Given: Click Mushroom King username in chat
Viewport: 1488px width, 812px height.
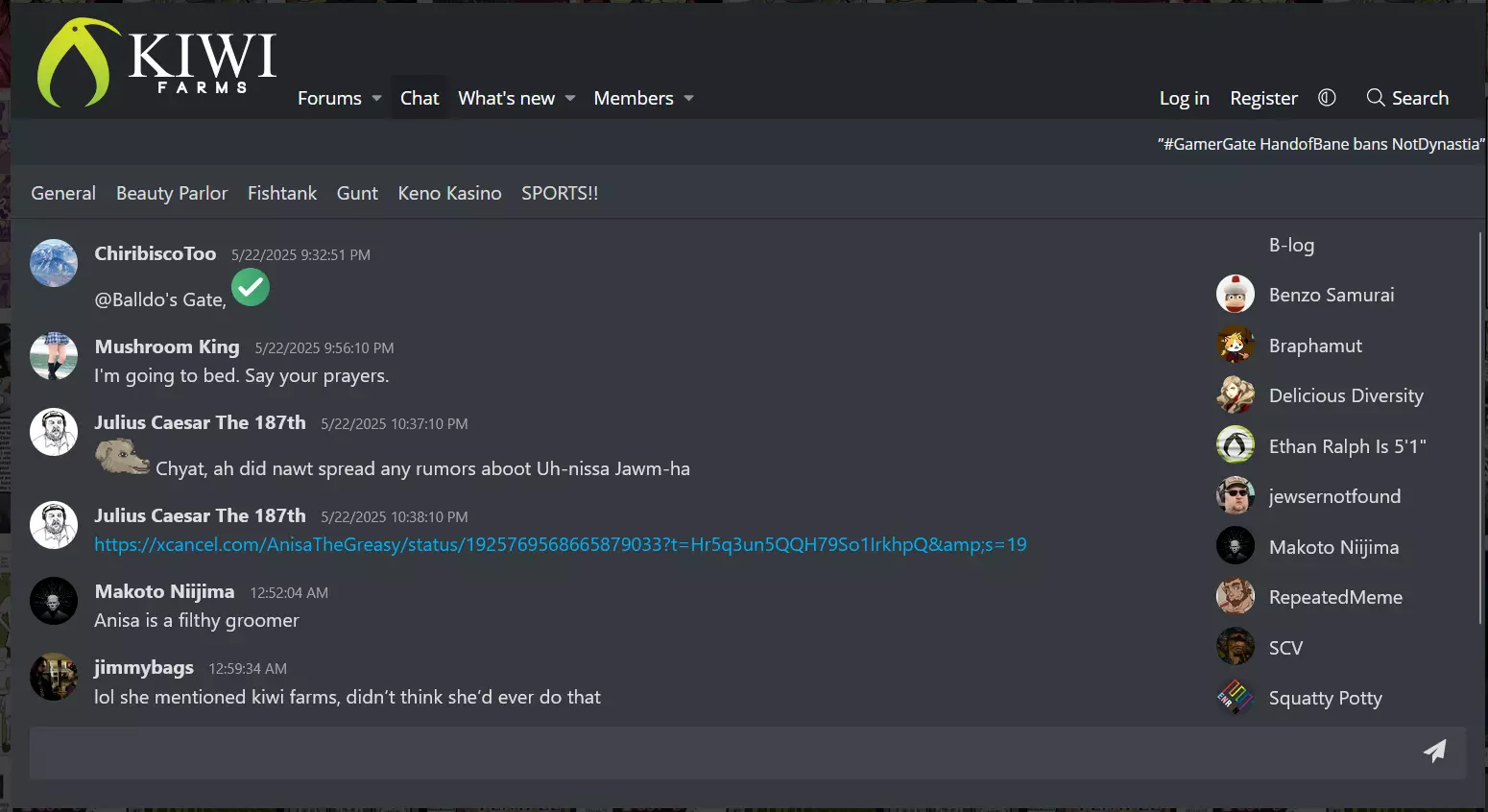Looking at the screenshot, I should [167, 346].
